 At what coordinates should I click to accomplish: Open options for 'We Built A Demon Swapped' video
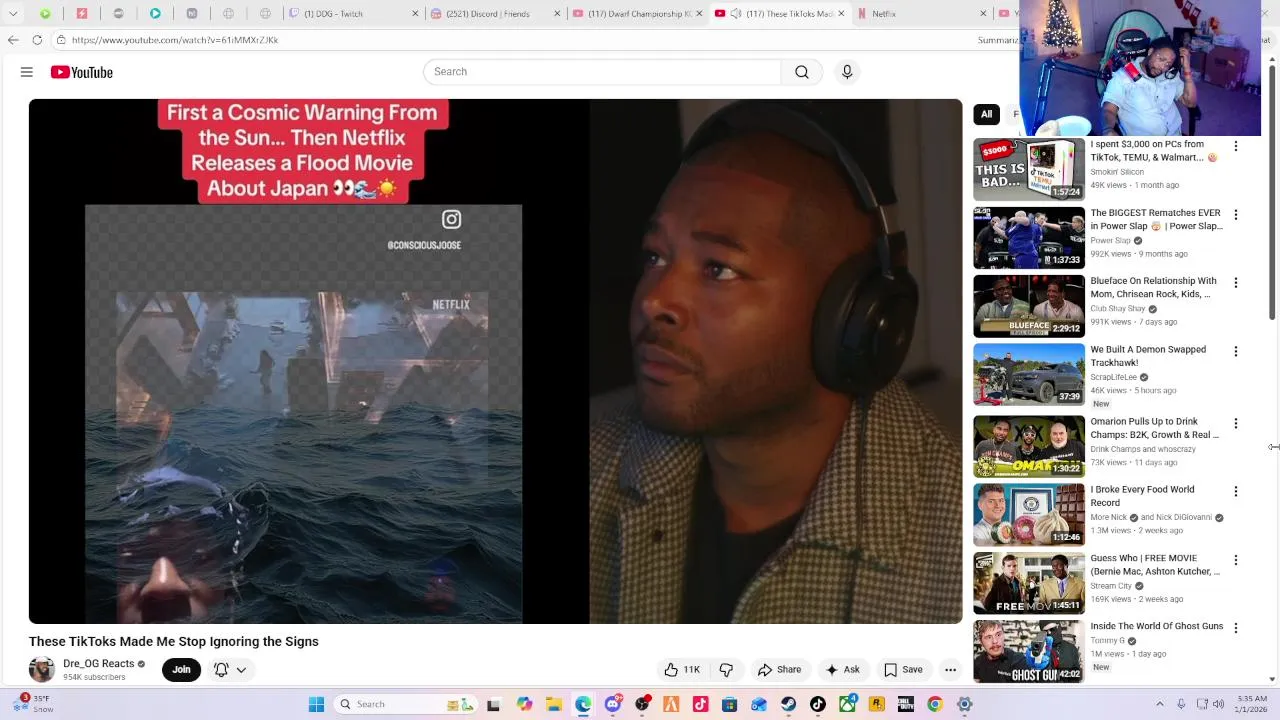[1236, 352]
